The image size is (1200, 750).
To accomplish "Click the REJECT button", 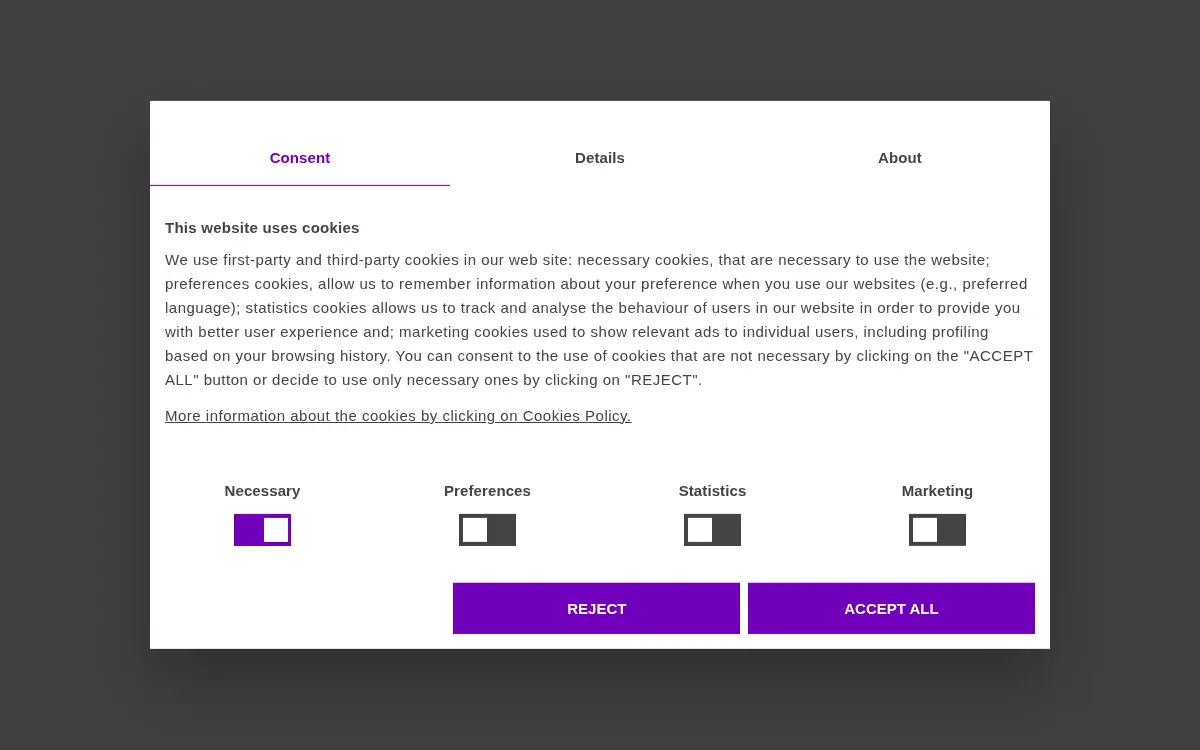I will (596, 608).
